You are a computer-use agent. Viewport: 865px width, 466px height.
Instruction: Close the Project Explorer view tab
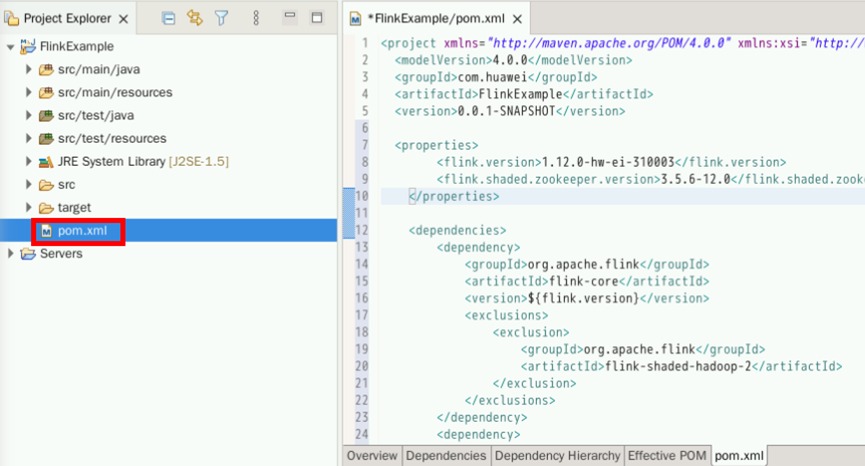tap(123, 19)
